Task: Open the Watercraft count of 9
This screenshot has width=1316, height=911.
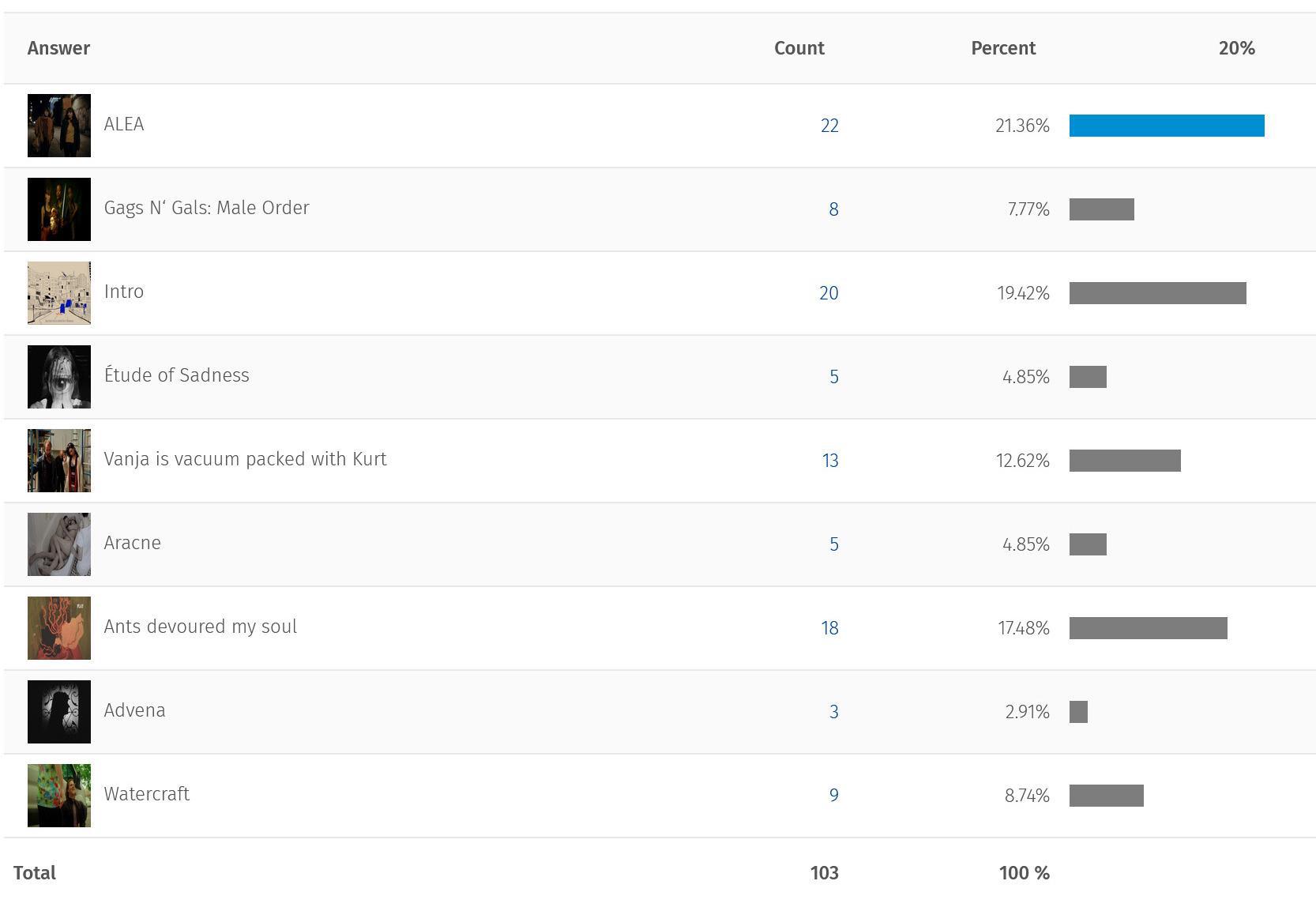Action: (834, 796)
